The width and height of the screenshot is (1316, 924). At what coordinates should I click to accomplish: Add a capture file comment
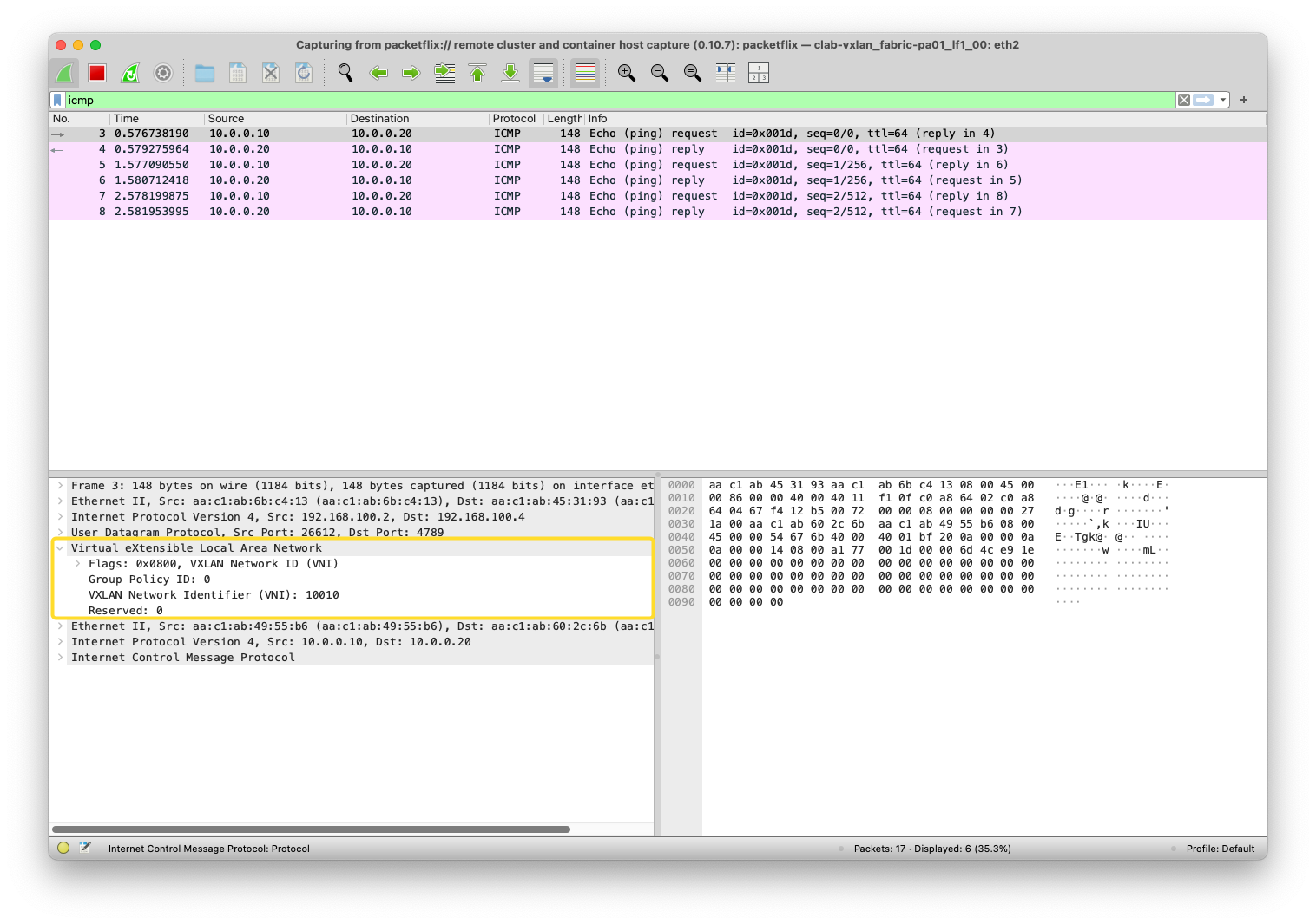[84, 849]
